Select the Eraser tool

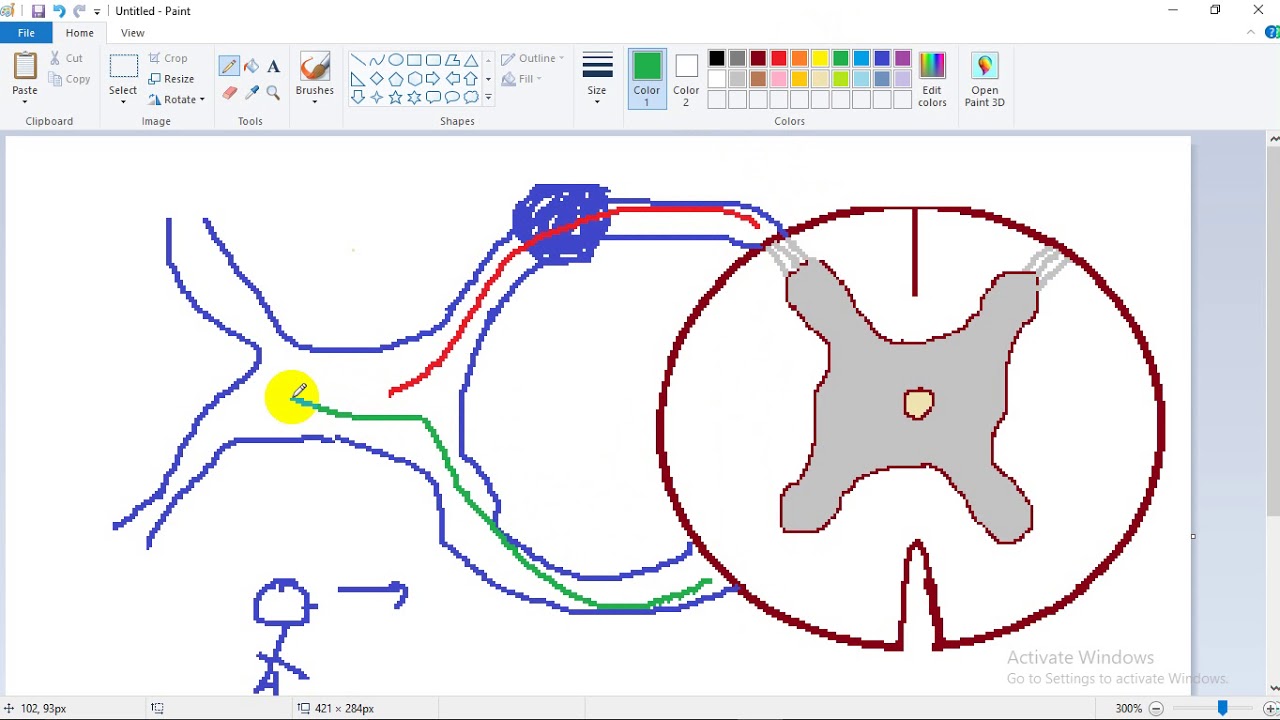(x=229, y=93)
